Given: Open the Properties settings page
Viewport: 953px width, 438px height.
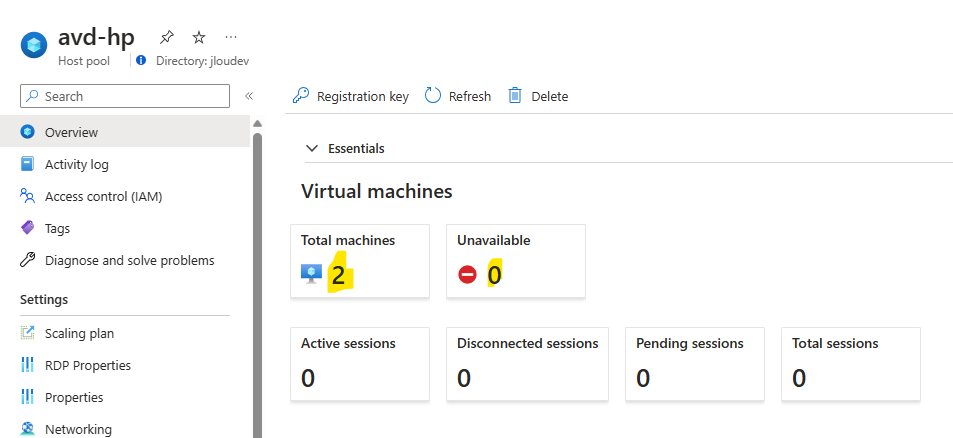Looking at the screenshot, I should tap(125, 397).
